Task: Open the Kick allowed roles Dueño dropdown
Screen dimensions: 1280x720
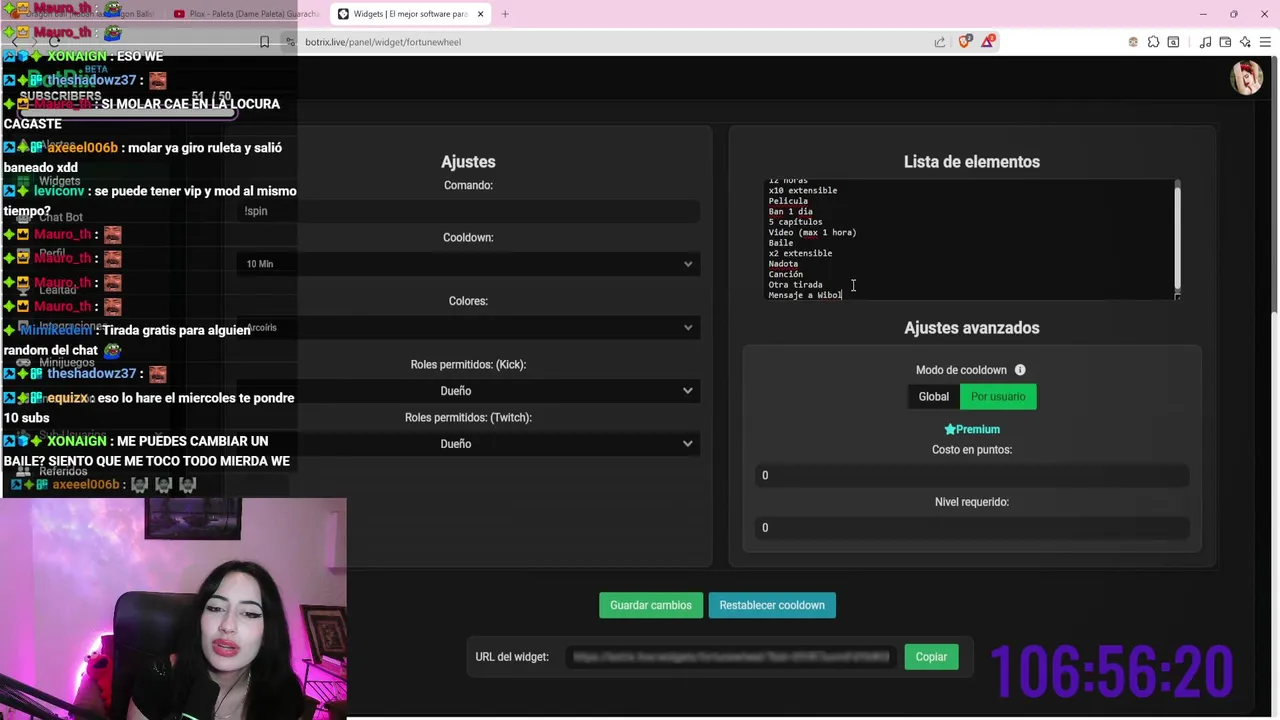Action: pos(468,391)
